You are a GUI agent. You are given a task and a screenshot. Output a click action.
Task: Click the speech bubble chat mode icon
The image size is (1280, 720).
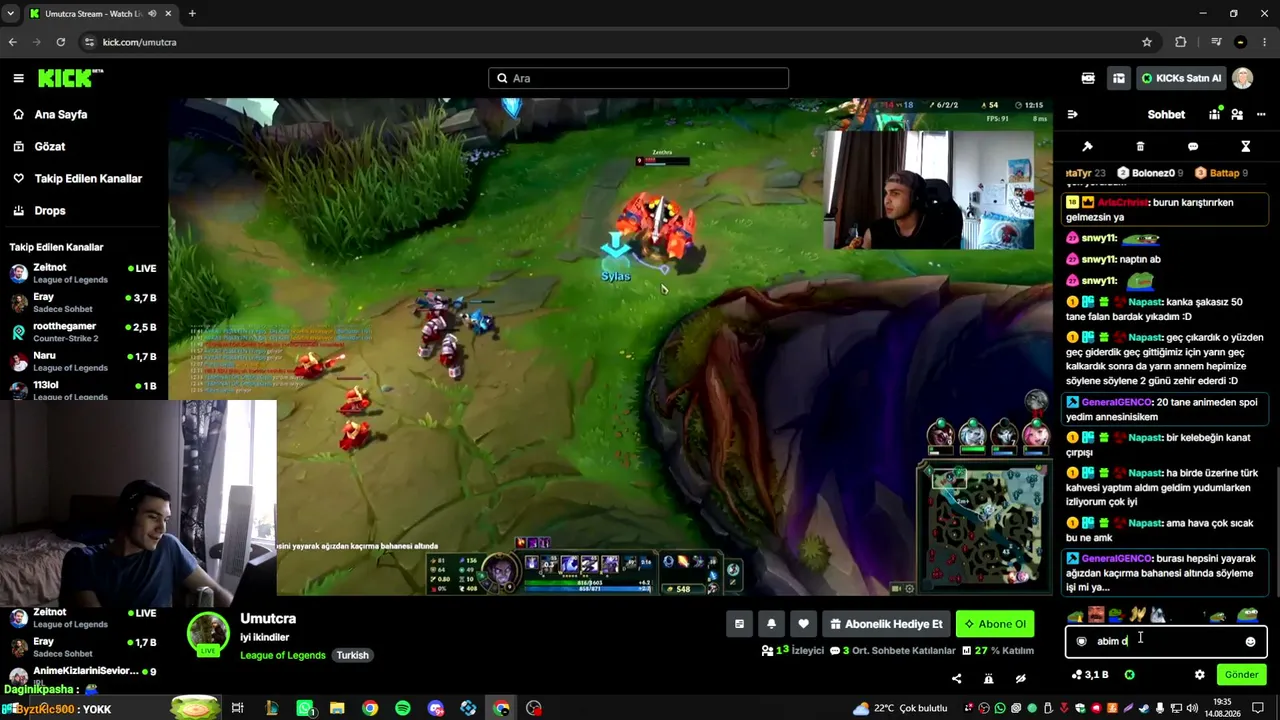[1193, 147]
